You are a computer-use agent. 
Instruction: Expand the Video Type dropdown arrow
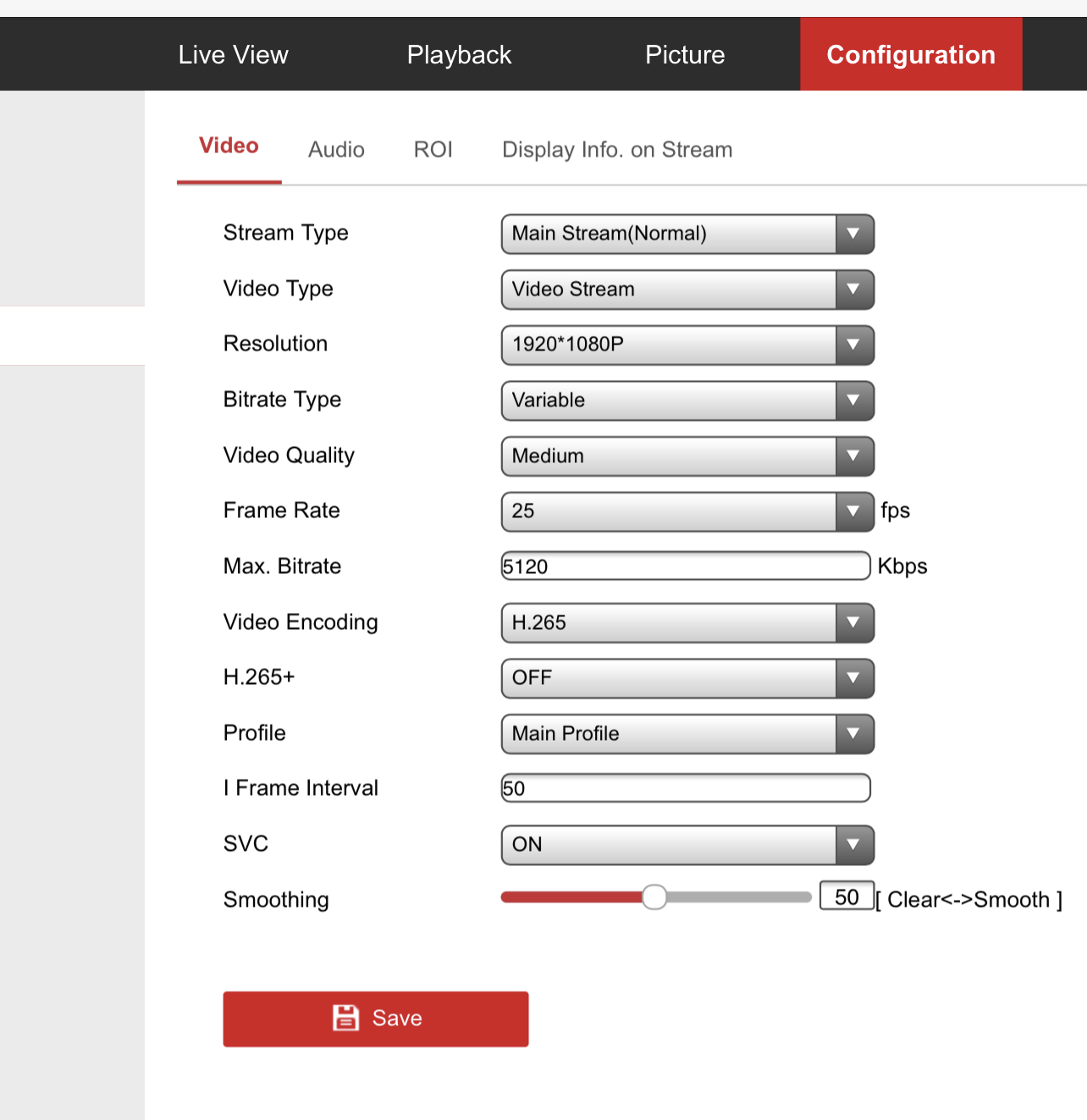click(853, 290)
